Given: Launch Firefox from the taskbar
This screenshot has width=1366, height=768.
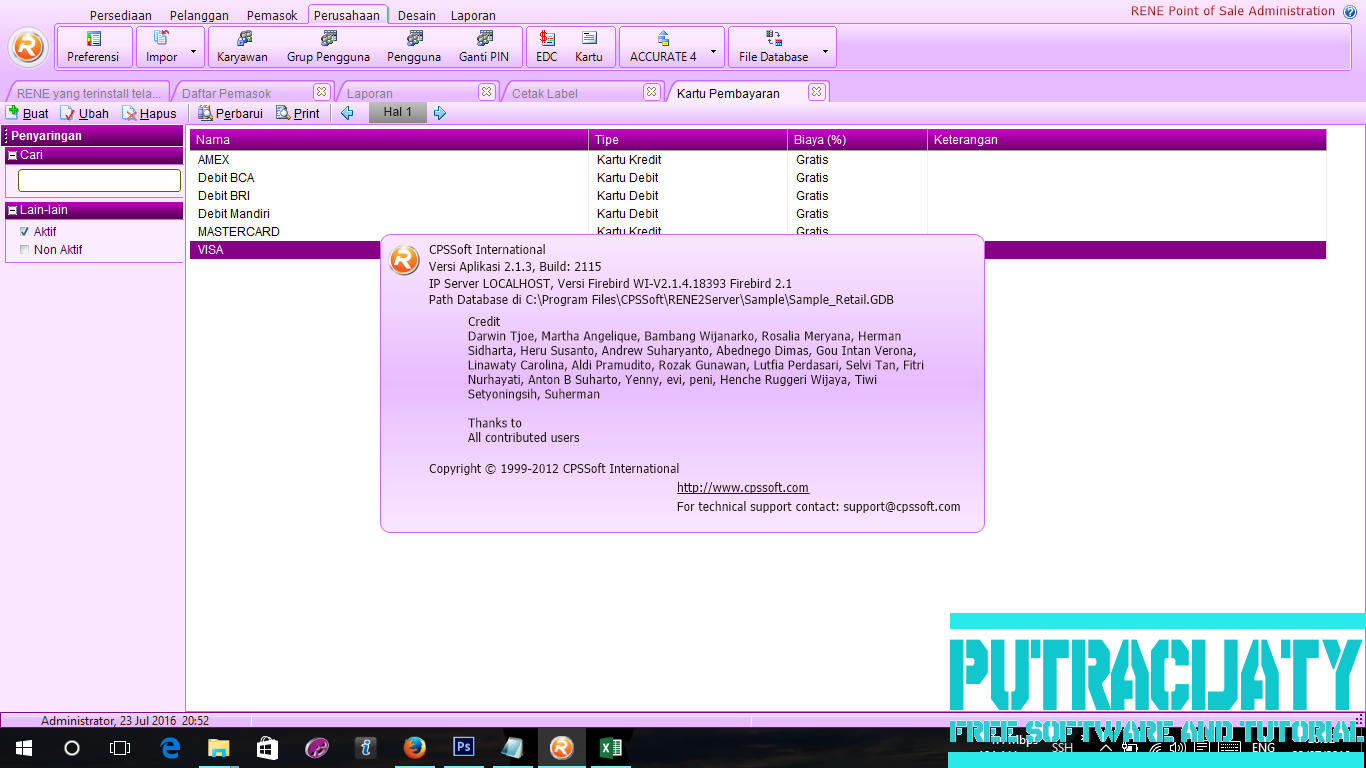Looking at the screenshot, I should coord(414,748).
